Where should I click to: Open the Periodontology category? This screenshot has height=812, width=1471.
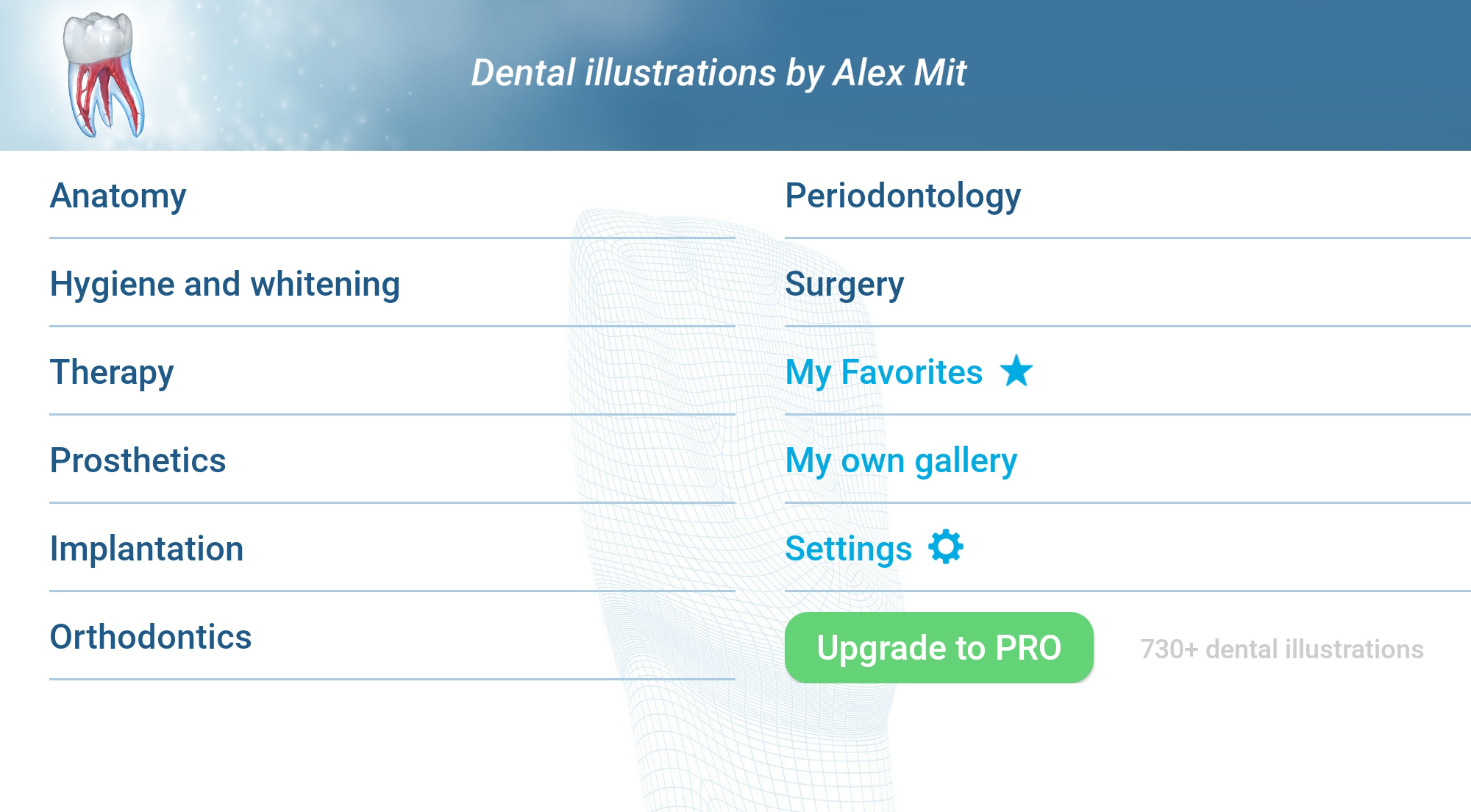click(x=1128, y=196)
